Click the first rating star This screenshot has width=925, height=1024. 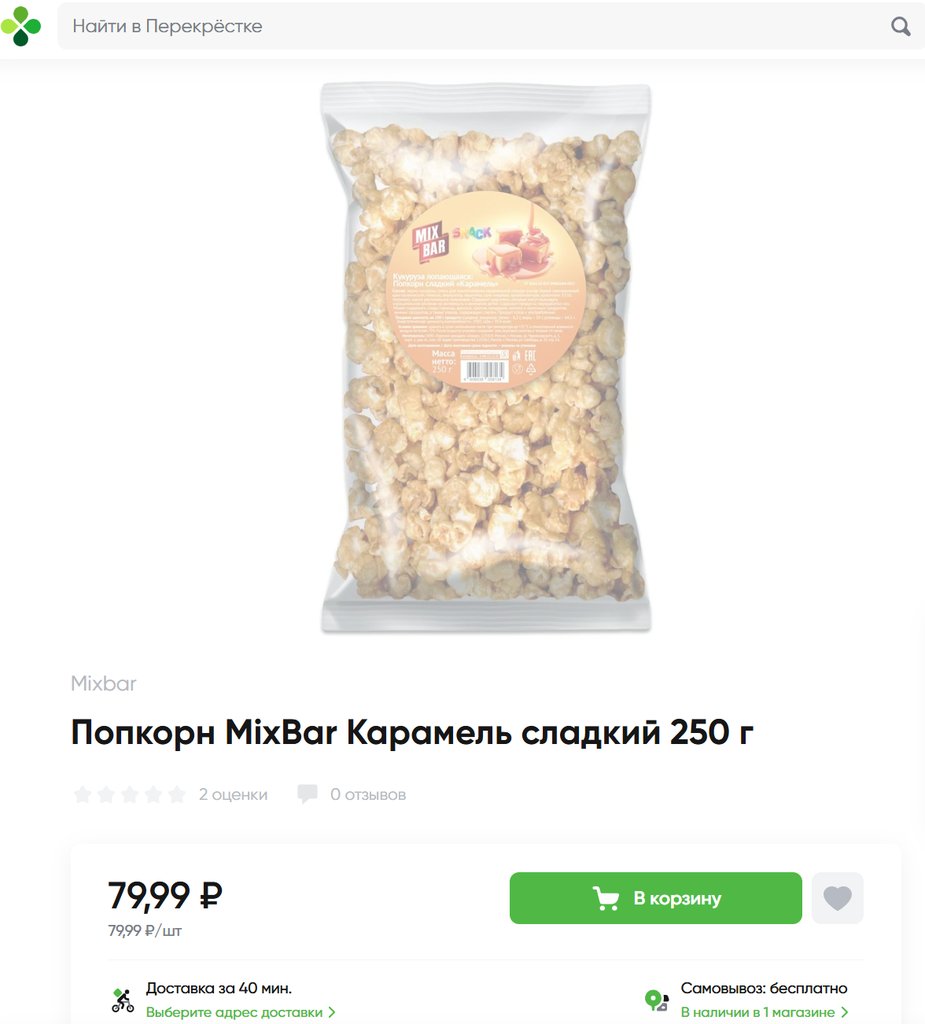[x=82, y=794]
